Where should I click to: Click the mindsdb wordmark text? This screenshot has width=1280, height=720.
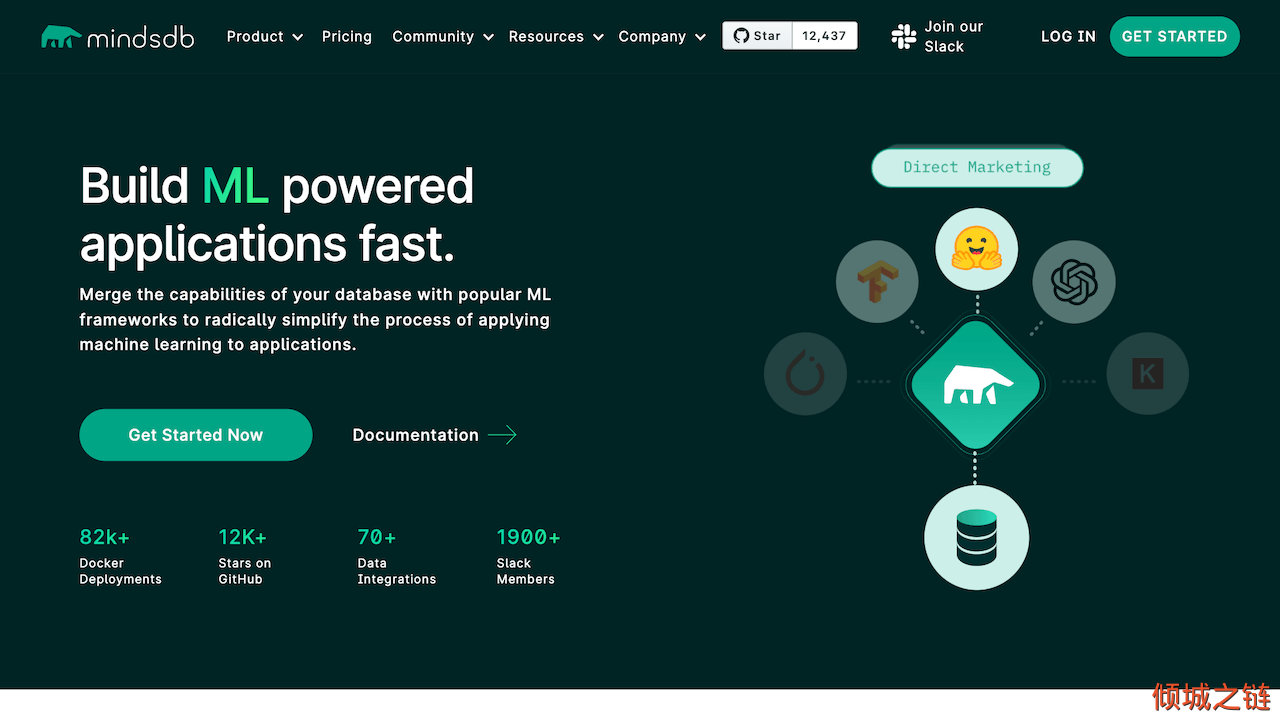click(140, 38)
